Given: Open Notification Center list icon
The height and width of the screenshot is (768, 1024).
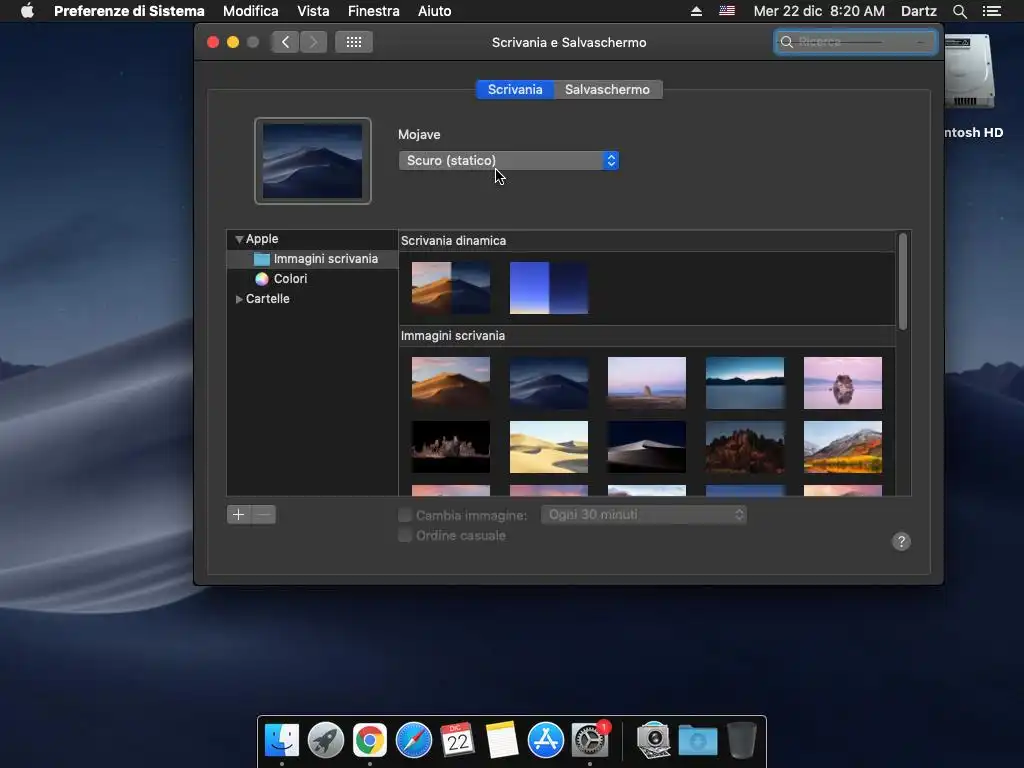Looking at the screenshot, I should pos(992,11).
